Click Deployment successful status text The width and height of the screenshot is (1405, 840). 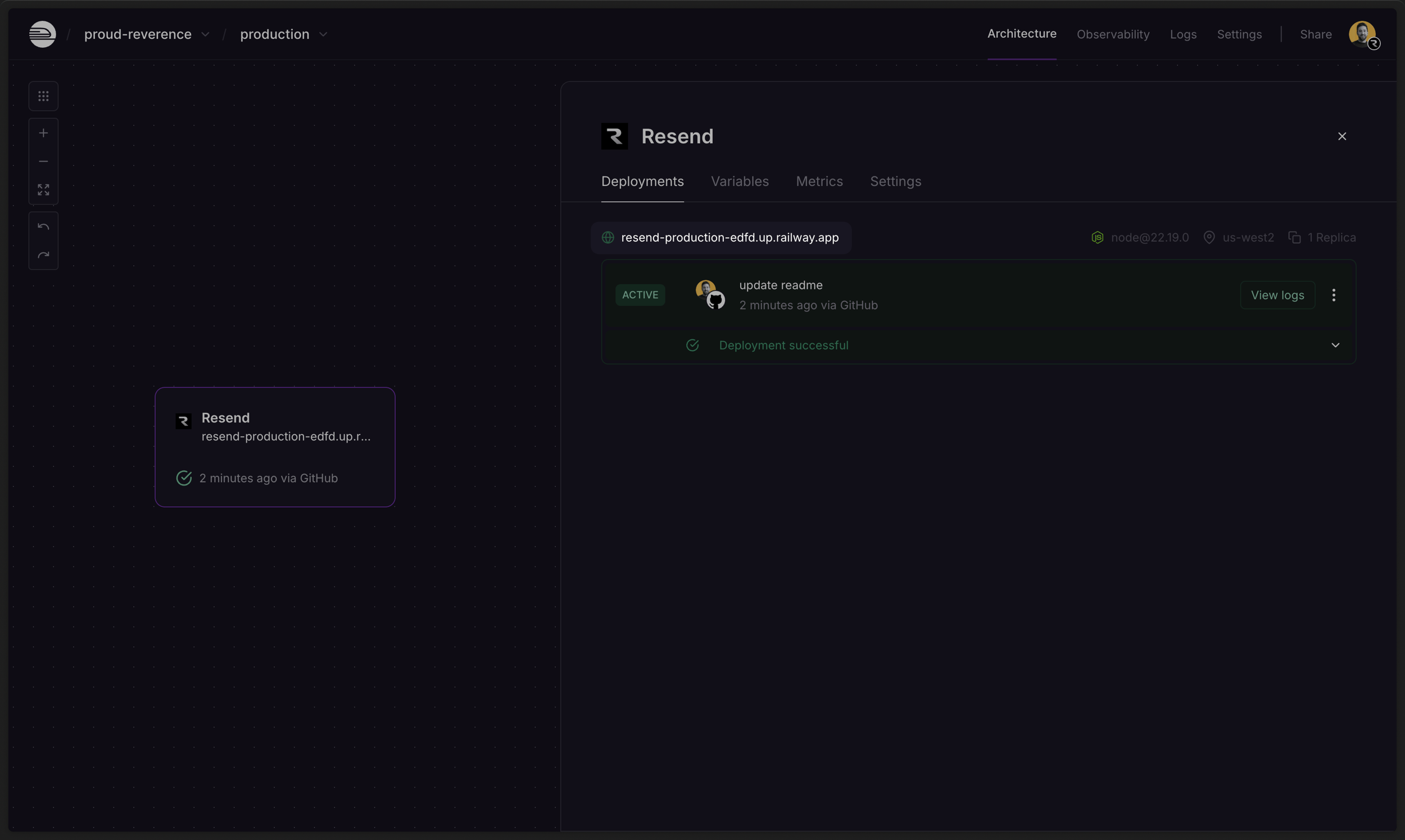tap(783, 346)
